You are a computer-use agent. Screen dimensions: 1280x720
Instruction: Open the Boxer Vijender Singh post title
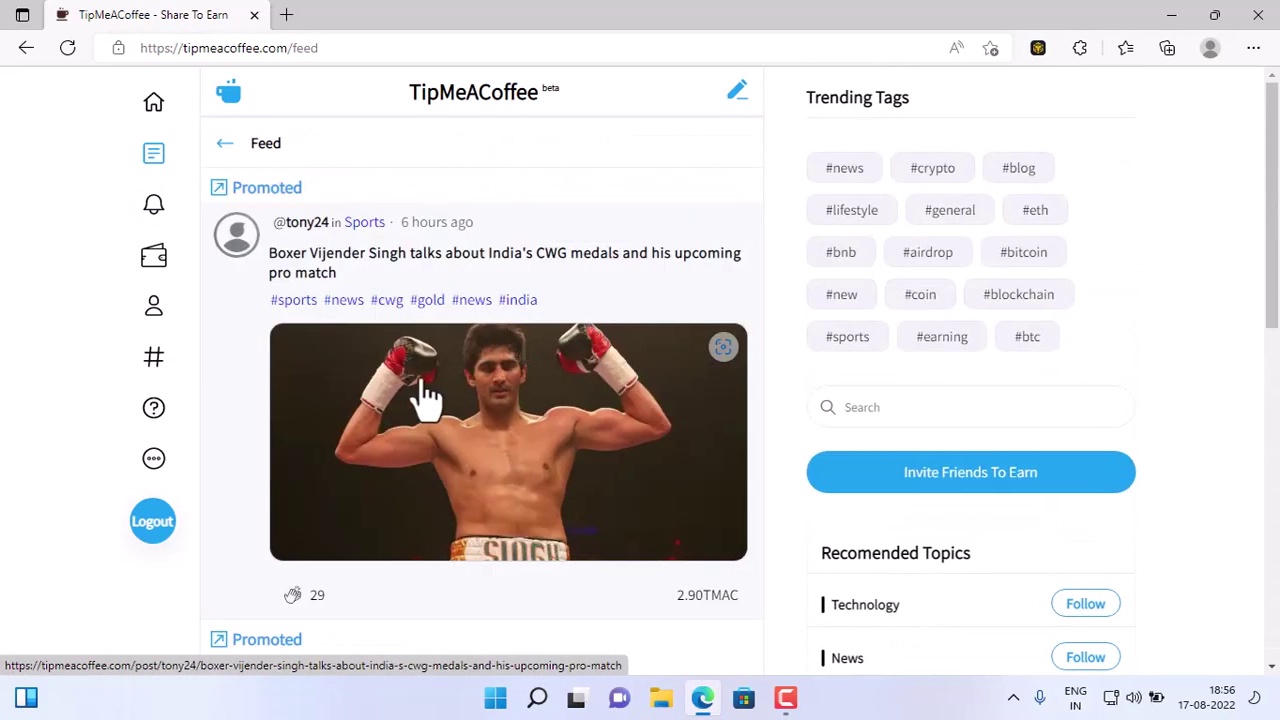505,262
